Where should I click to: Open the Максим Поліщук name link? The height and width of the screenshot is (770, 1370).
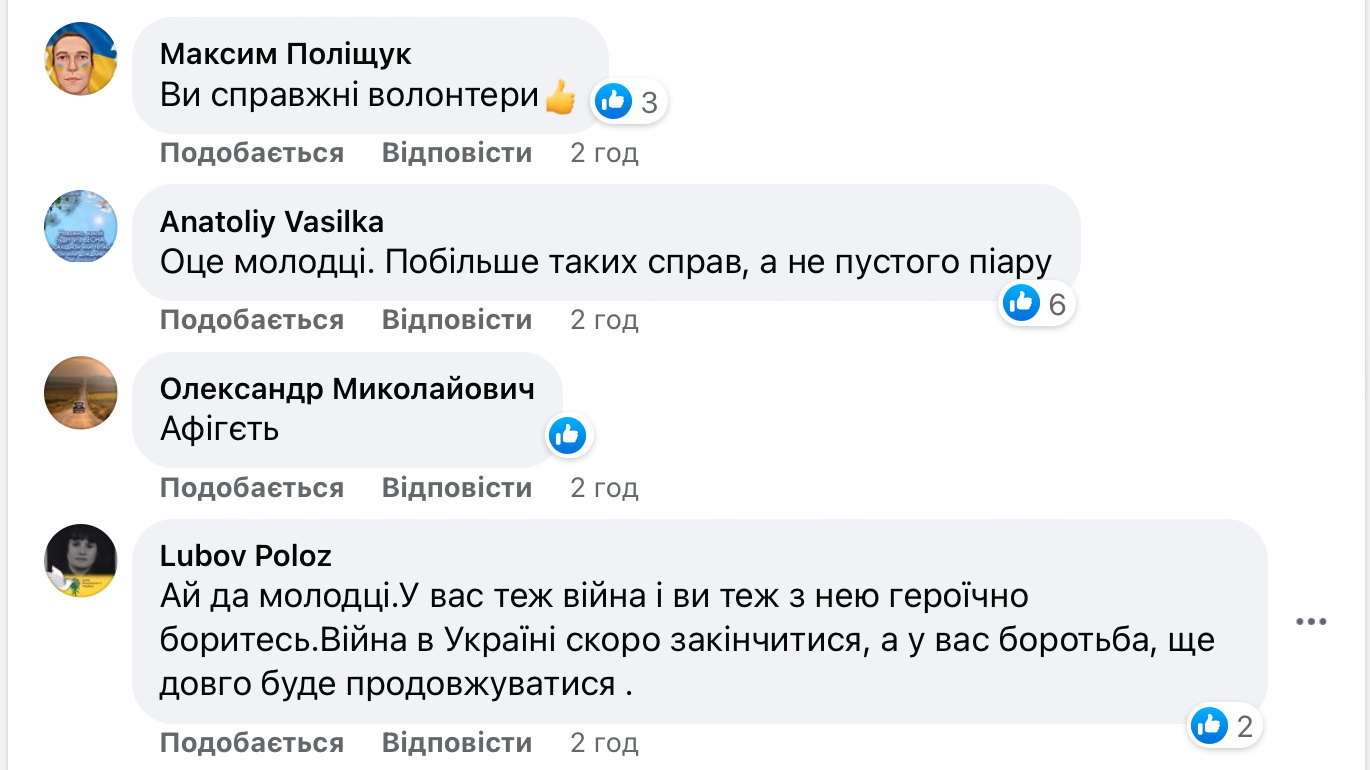[286, 53]
